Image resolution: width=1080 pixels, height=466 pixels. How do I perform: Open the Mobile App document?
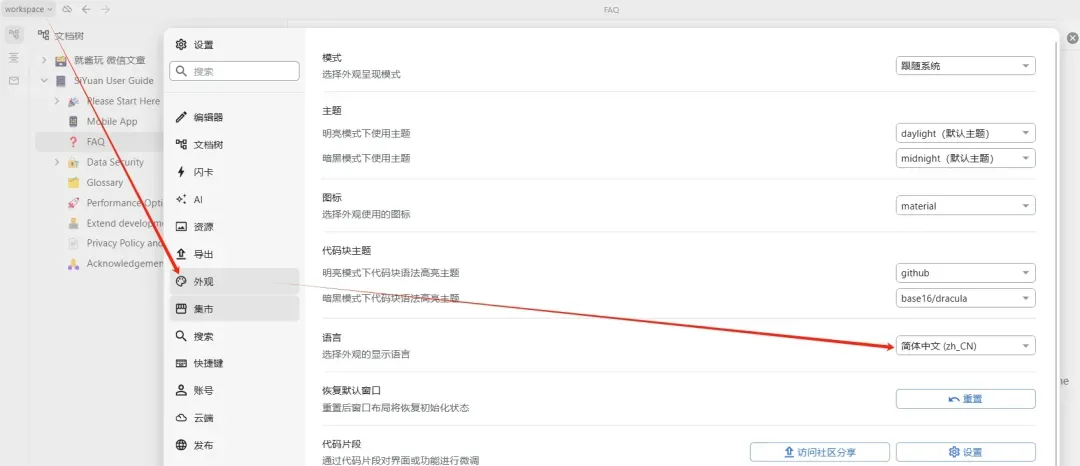[x=112, y=121]
